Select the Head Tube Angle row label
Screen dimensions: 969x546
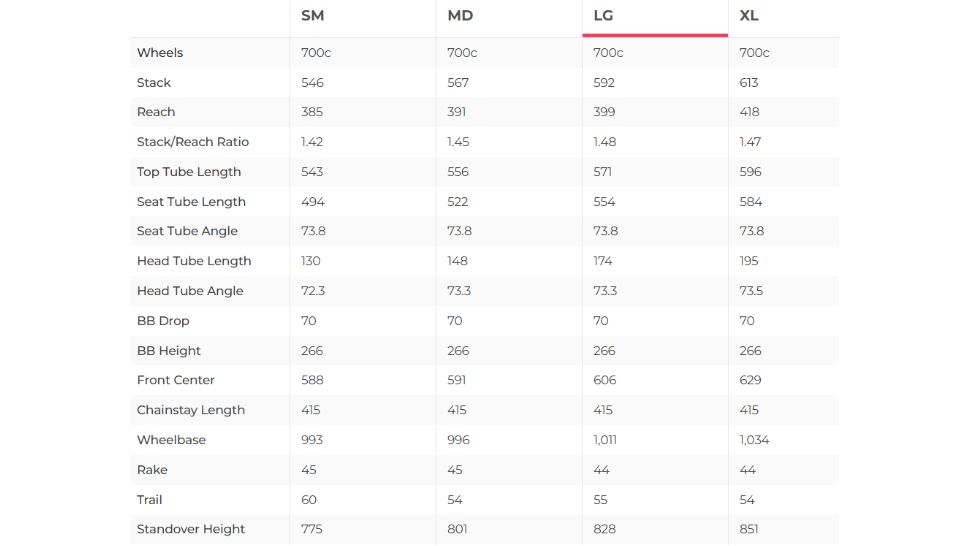click(190, 291)
